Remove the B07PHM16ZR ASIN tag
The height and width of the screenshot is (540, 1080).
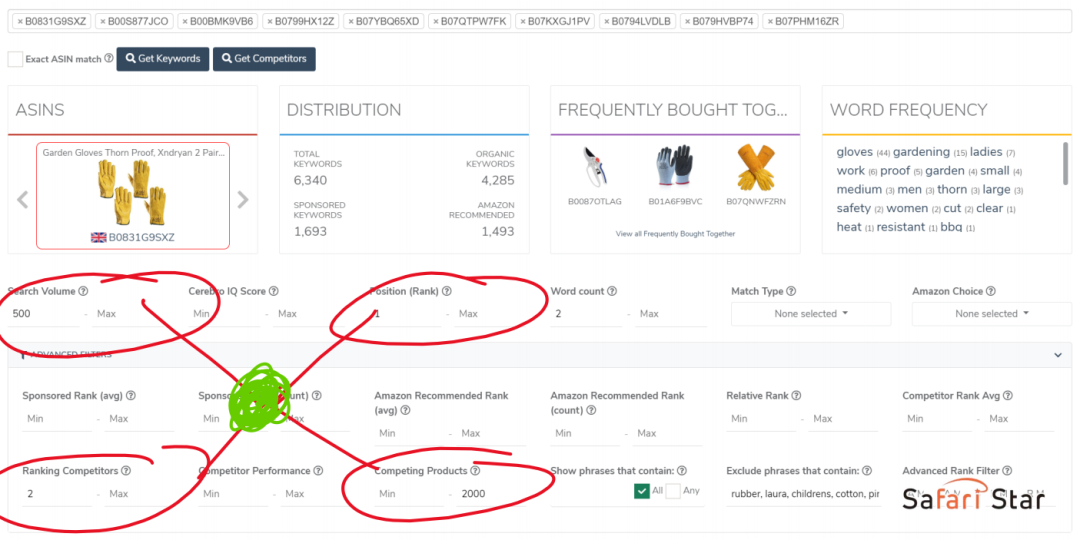tap(769, 21)
